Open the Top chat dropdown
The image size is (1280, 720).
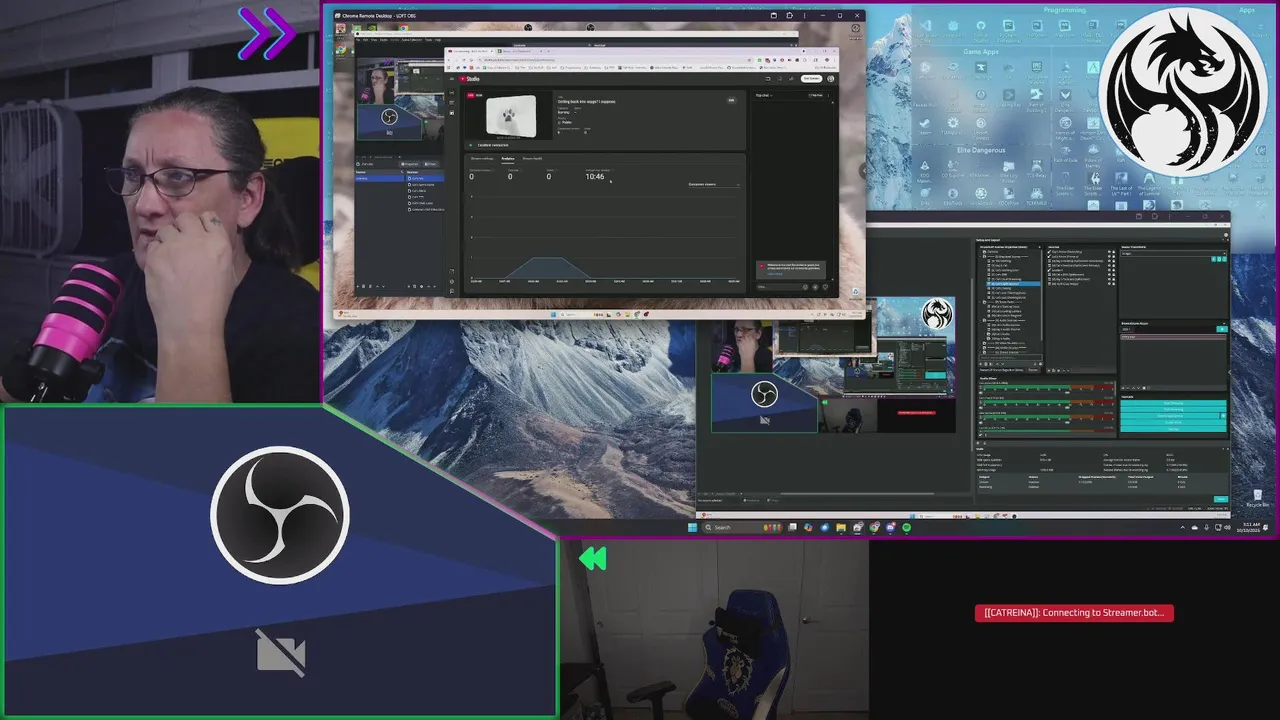(764, 95)
